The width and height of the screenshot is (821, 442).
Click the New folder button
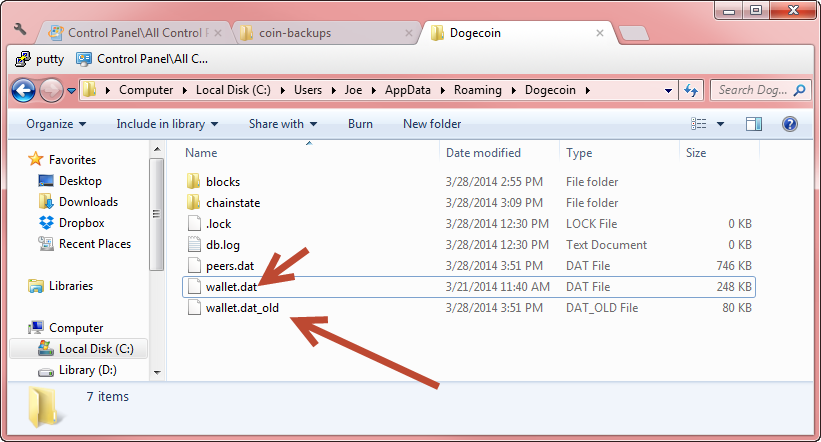432,124
